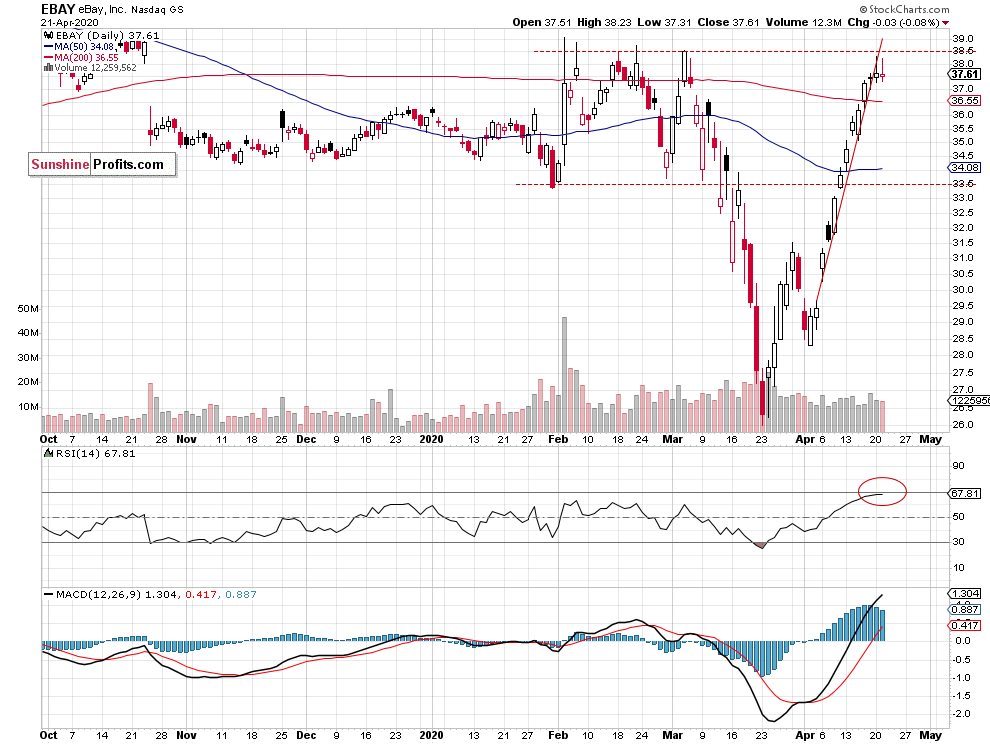
Task: Click the 'RSI(14) 67.81' panel label
Action: [95, 453]
